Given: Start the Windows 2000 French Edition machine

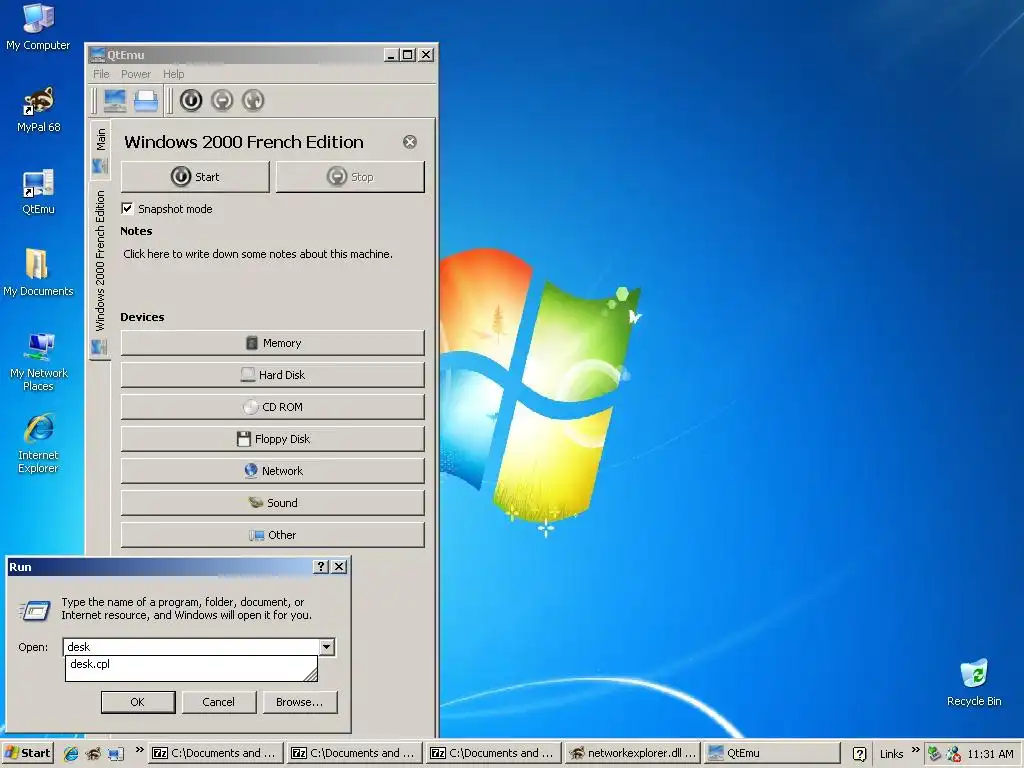Looking at the screenshot, I should tap(195, 177).
